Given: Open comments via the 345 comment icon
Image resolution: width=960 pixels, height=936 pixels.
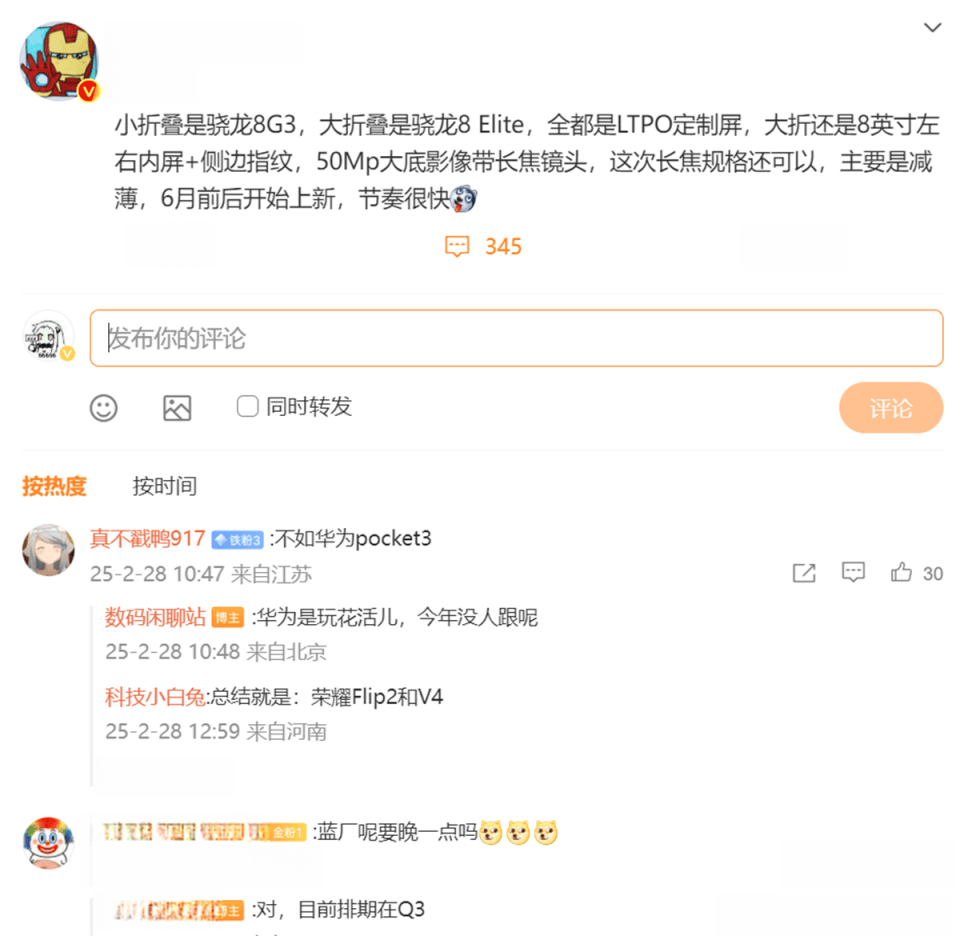Looking at the screenshot, I should coord(457,246).
